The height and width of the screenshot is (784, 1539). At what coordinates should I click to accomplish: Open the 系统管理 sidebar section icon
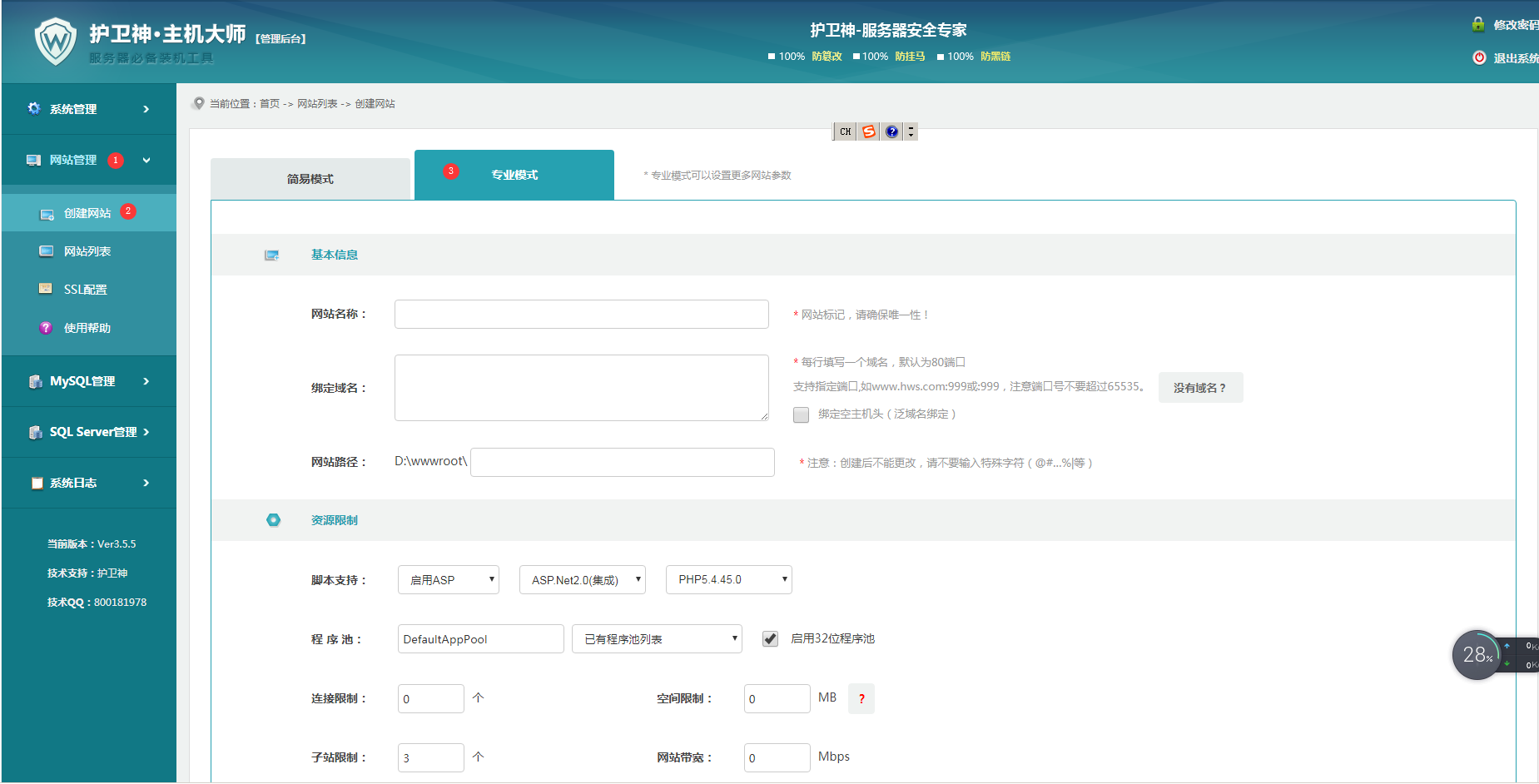coord(33,108)
